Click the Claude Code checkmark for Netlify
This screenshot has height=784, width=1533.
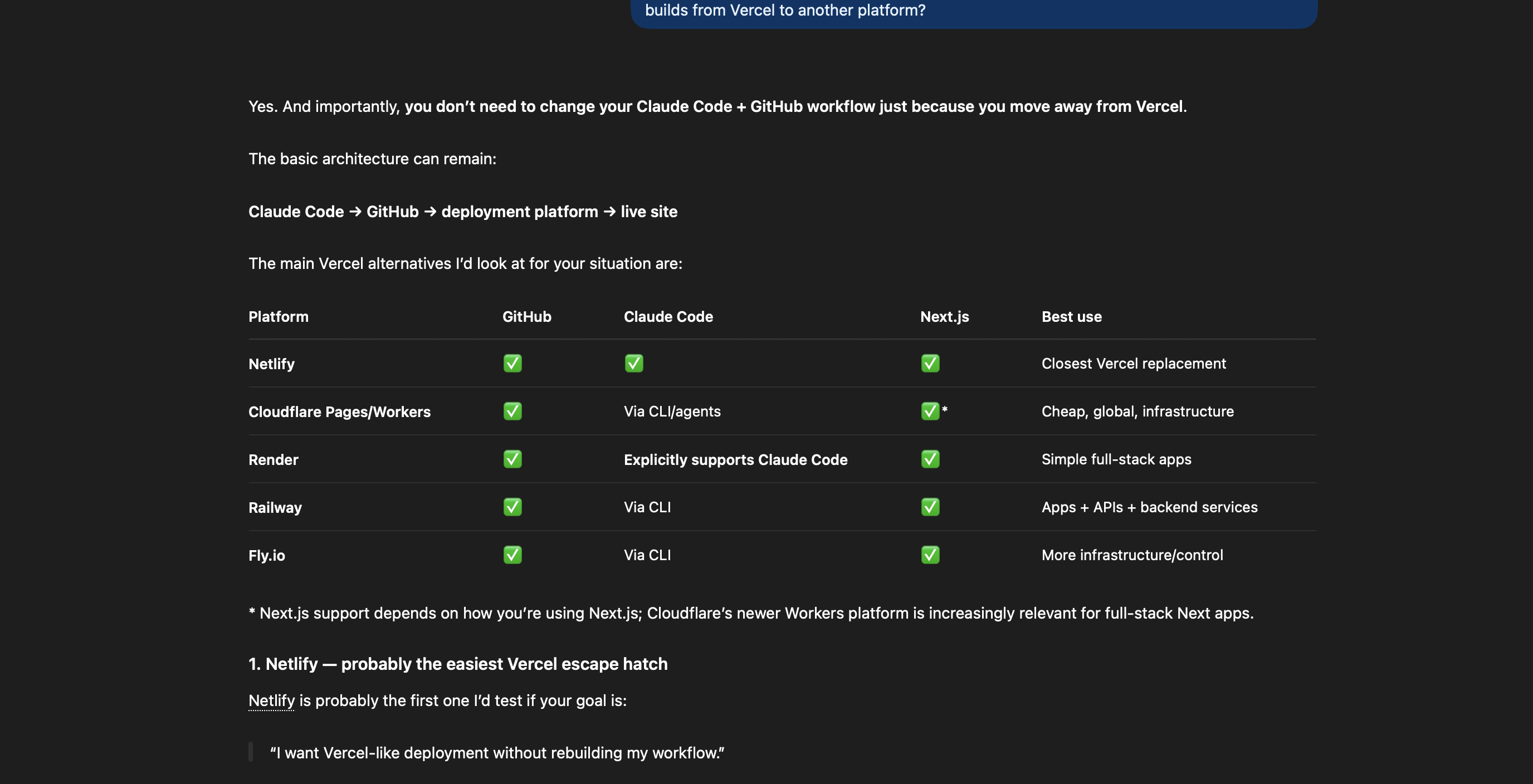[x=634, y=364]
